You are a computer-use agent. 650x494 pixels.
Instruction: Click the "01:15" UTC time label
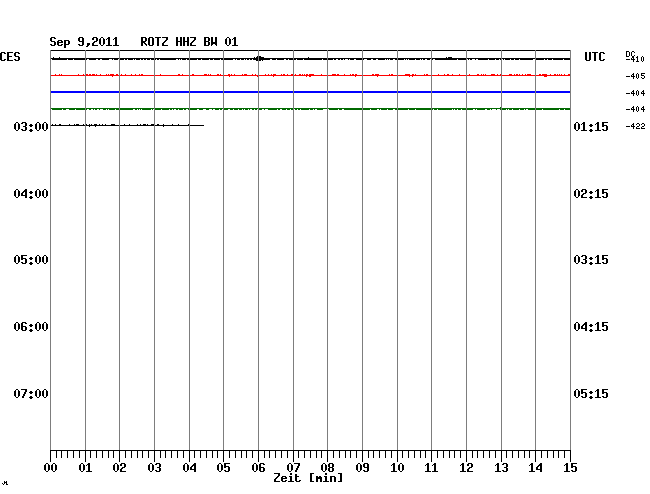point(591,126)
